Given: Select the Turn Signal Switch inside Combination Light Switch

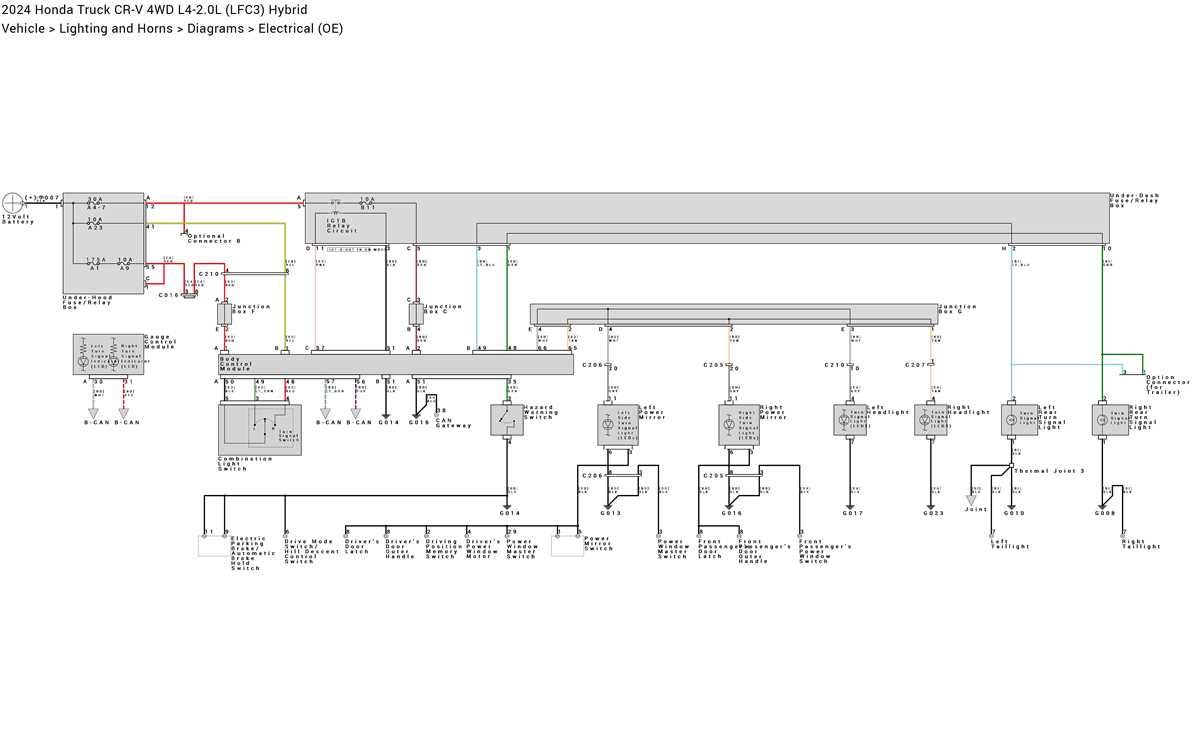Looking at the screenshot, I should click(272, 430).
